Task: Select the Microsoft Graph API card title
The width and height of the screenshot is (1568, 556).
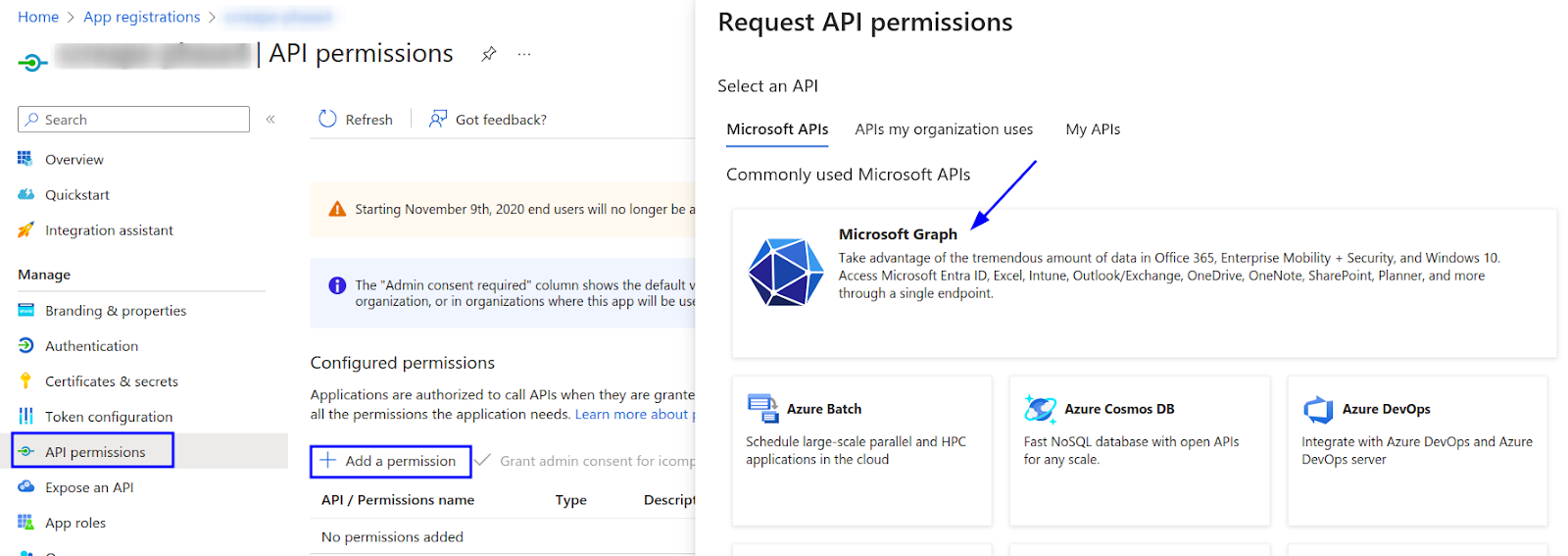Action: (x=898, y=234)
